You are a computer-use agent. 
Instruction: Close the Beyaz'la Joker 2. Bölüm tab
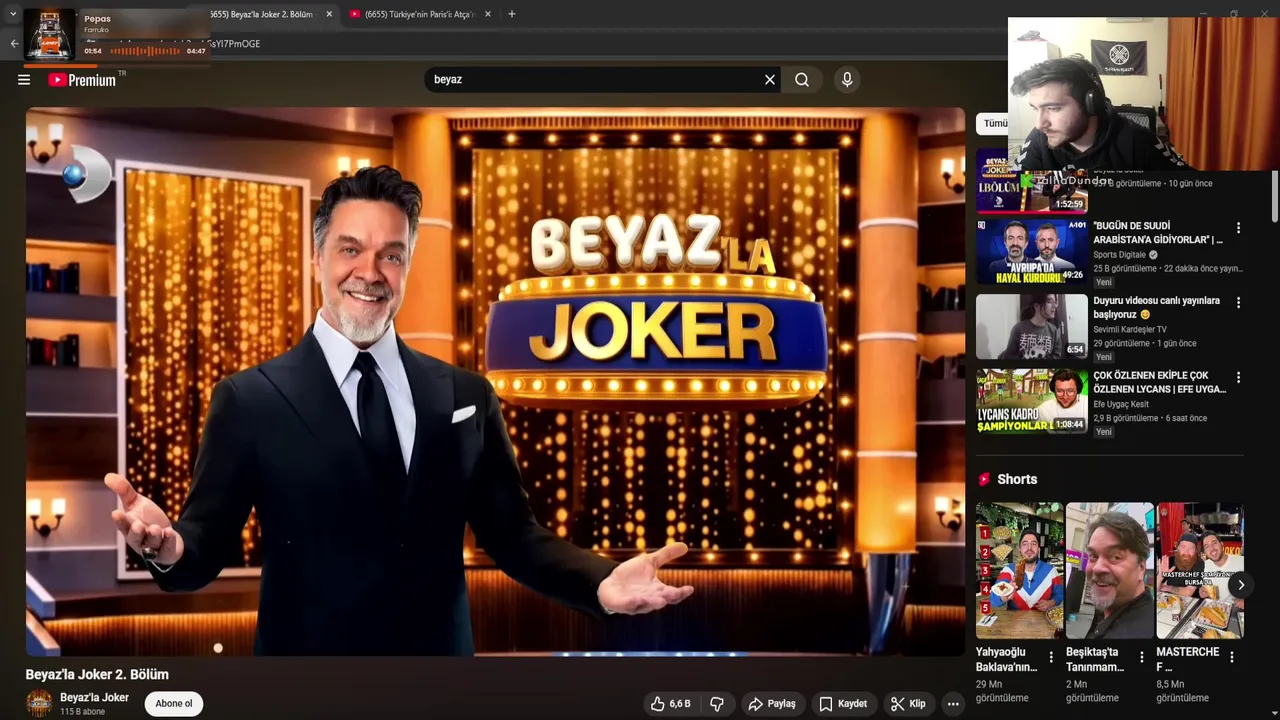(x=329, y=14)
